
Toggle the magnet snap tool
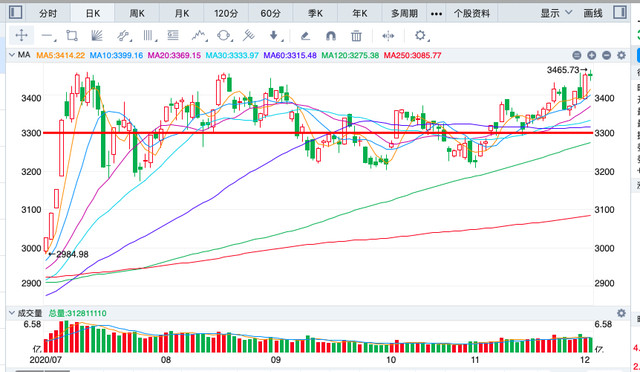[331, 36]
